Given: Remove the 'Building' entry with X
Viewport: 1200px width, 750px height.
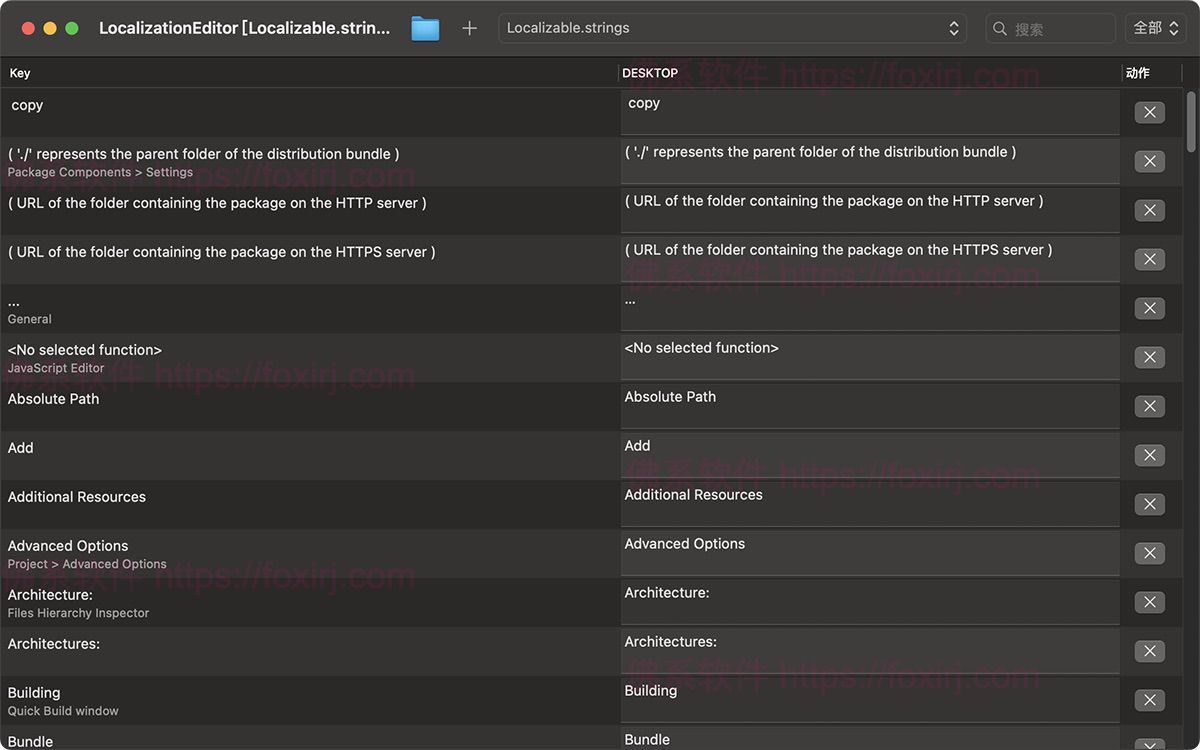Looking at the screenshot, I should pyautogui.click(x=1149, y=700).
